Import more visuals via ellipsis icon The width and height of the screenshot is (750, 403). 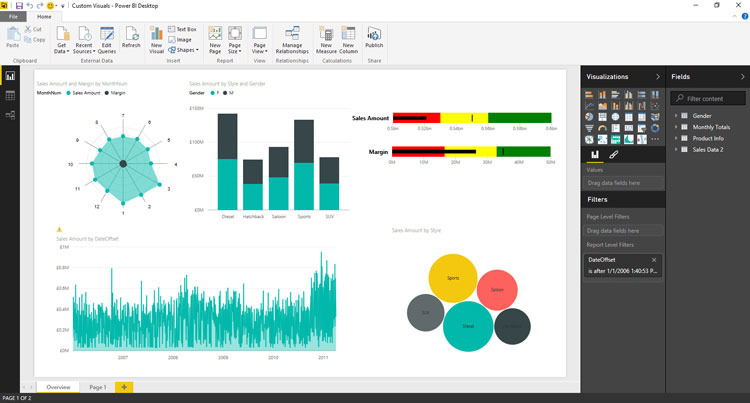pos(655,140)
